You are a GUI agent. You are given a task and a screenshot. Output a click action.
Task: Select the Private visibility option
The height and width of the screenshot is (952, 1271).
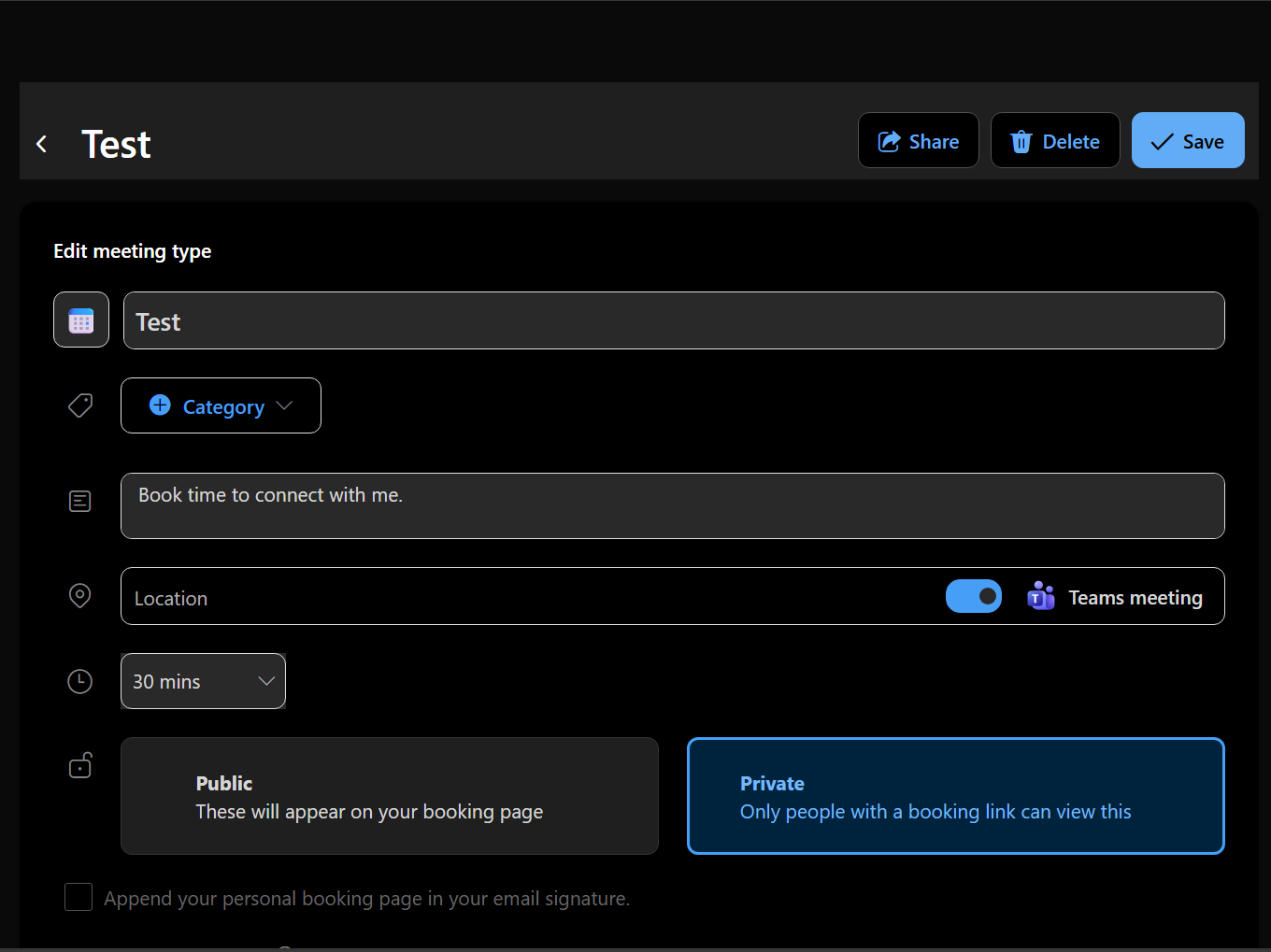tap(956, 796)
